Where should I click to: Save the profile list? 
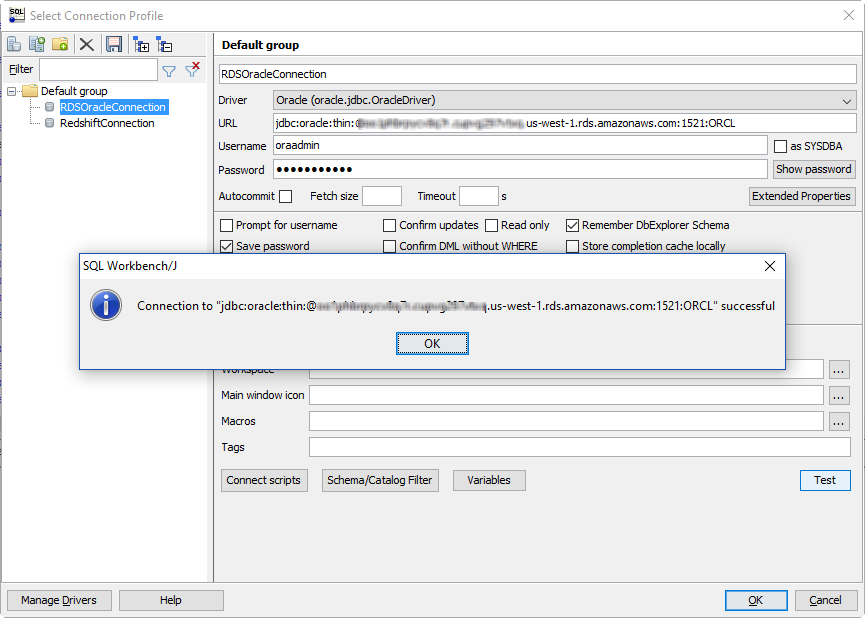(x=113, y=44)
